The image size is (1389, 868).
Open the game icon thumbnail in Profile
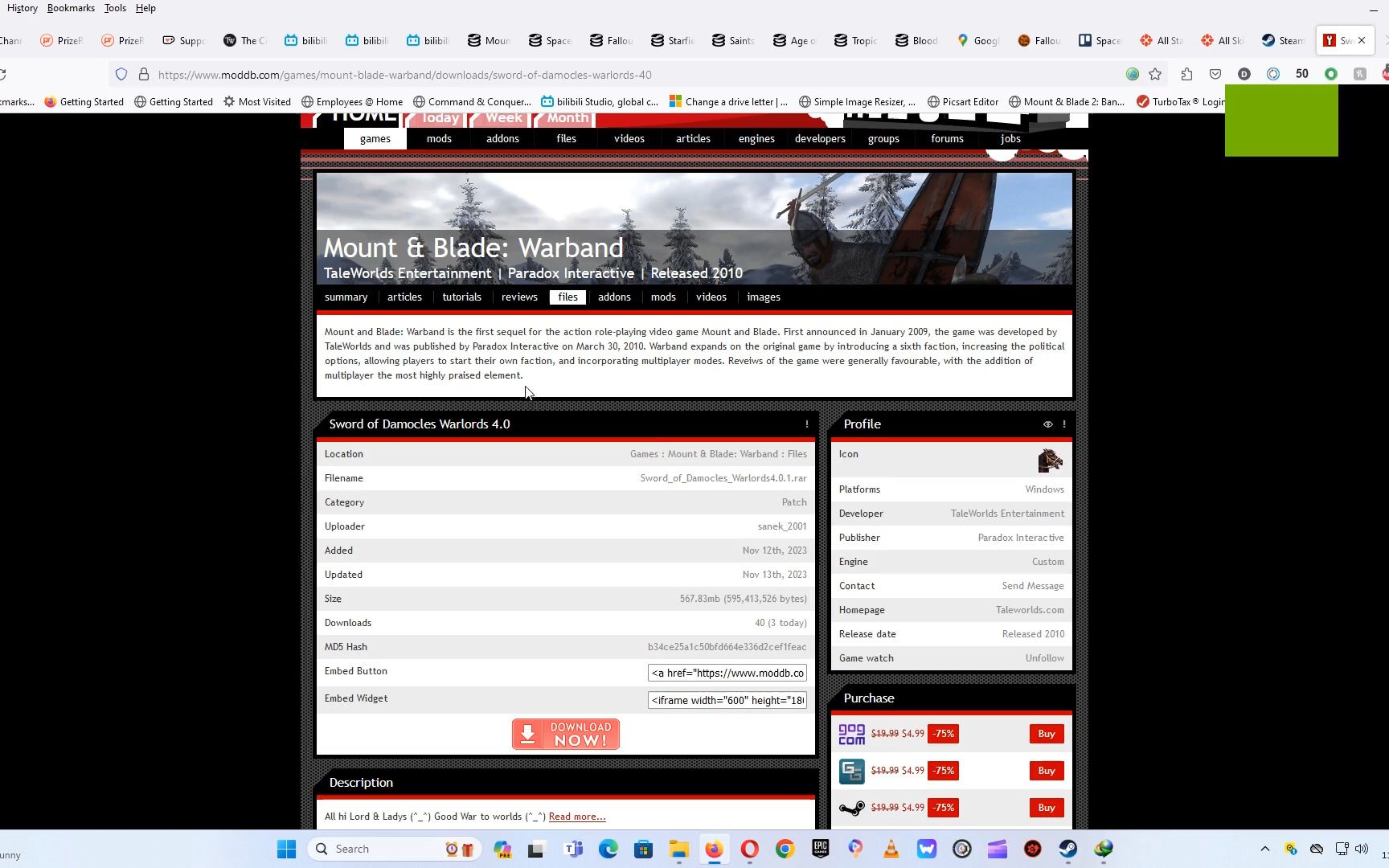[x=1050, y=461]
